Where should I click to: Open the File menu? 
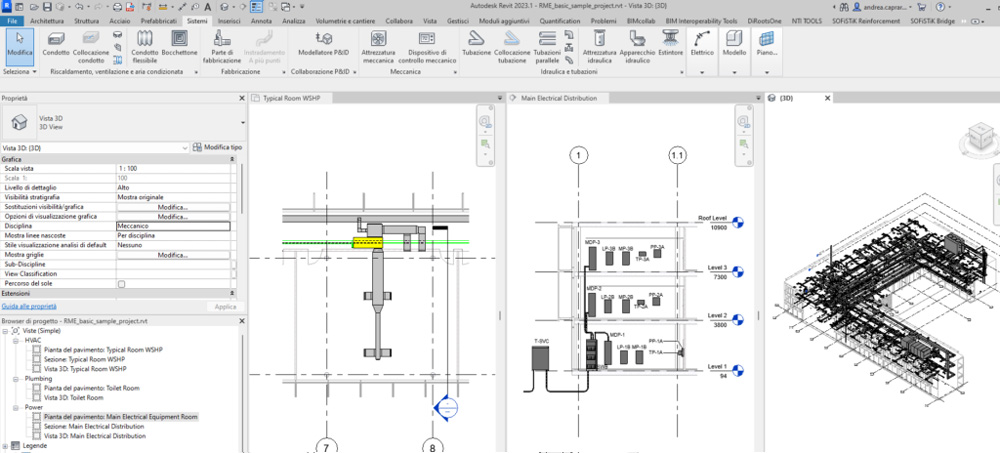[11, 20]
